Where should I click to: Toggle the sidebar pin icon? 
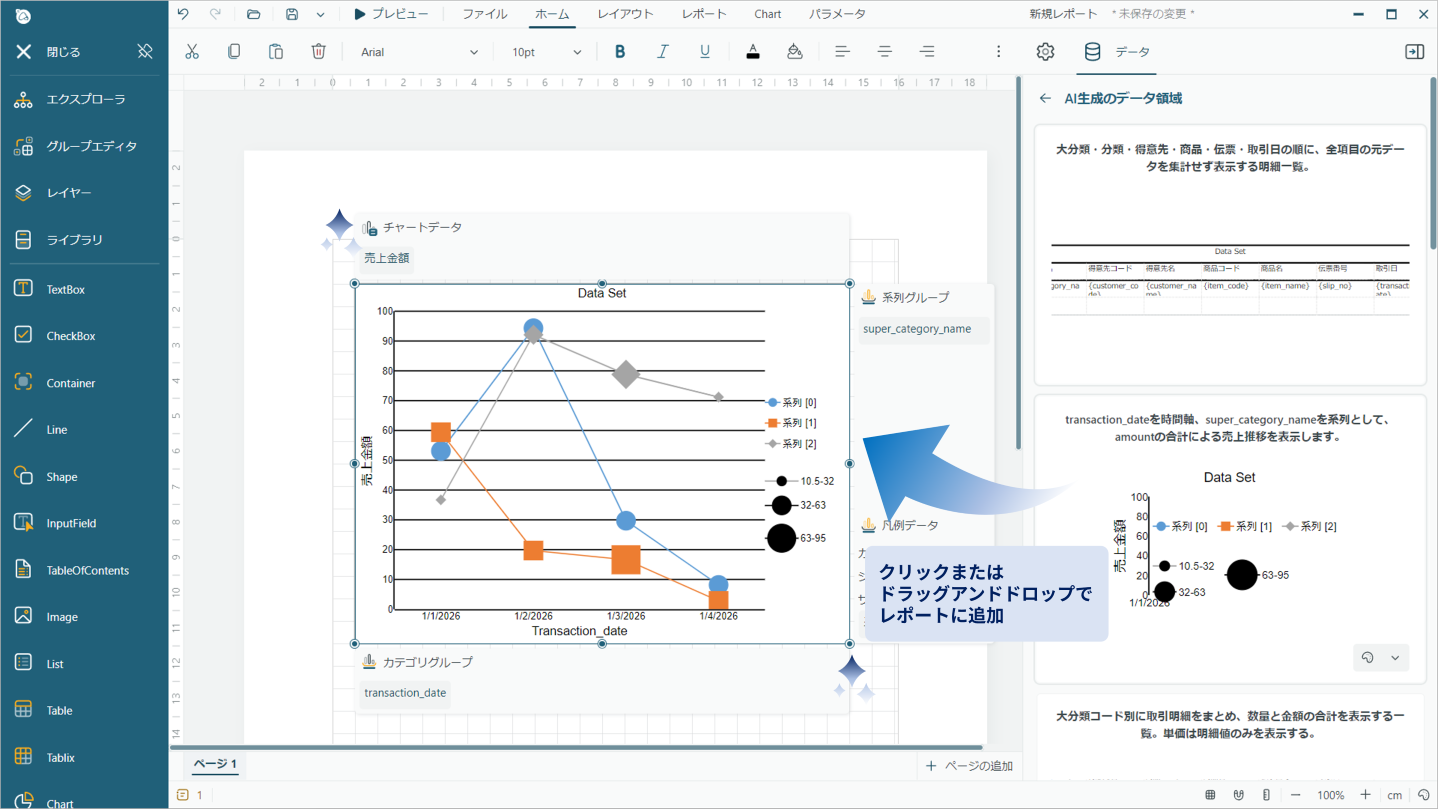[x=145, y=51]
